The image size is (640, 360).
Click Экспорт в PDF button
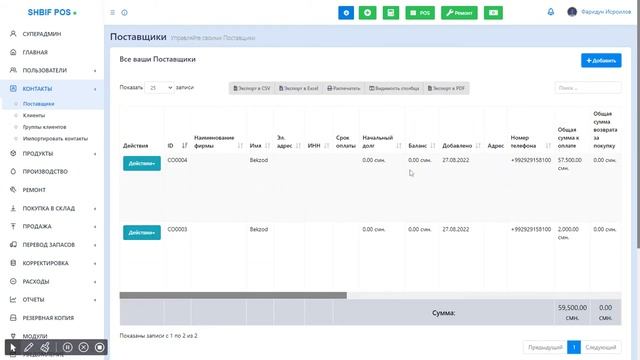446,88
